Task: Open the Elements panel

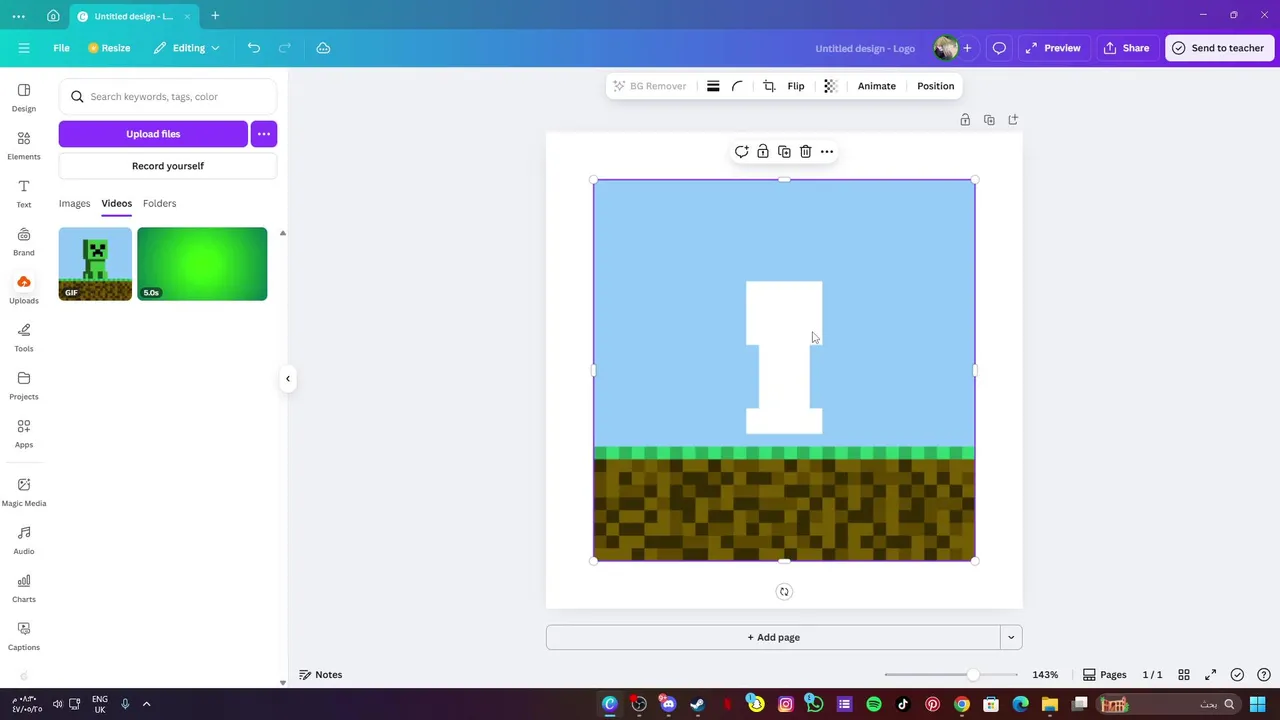Action: [24, 145]
